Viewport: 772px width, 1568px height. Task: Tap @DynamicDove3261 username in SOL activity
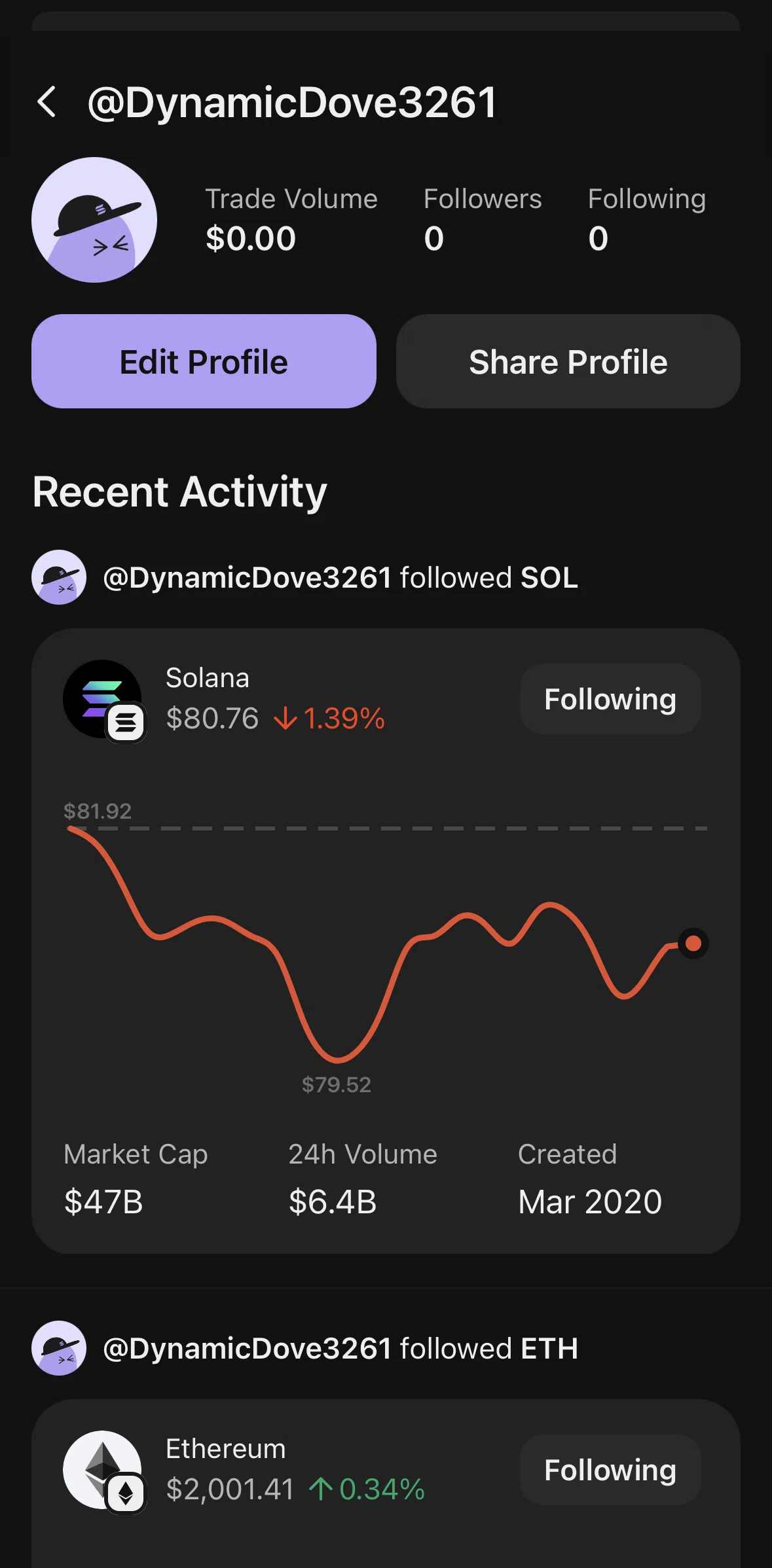pyautogui.click(x=248, y=578)
